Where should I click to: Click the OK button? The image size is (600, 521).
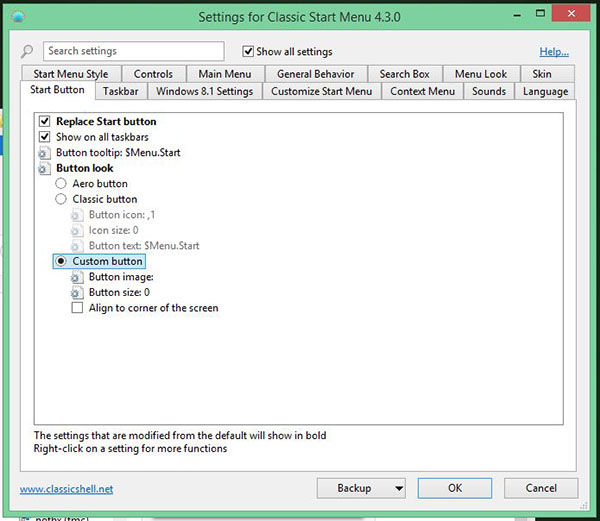455,488
